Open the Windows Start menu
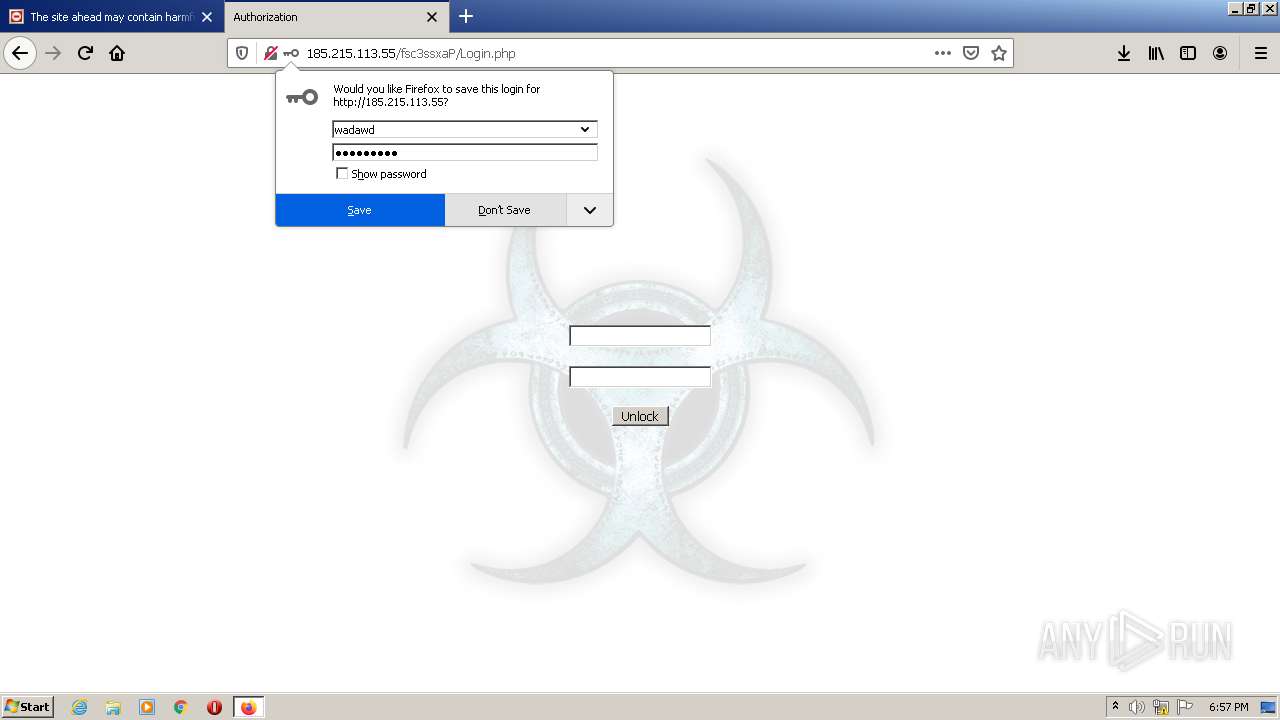 (x=28, y=706)
